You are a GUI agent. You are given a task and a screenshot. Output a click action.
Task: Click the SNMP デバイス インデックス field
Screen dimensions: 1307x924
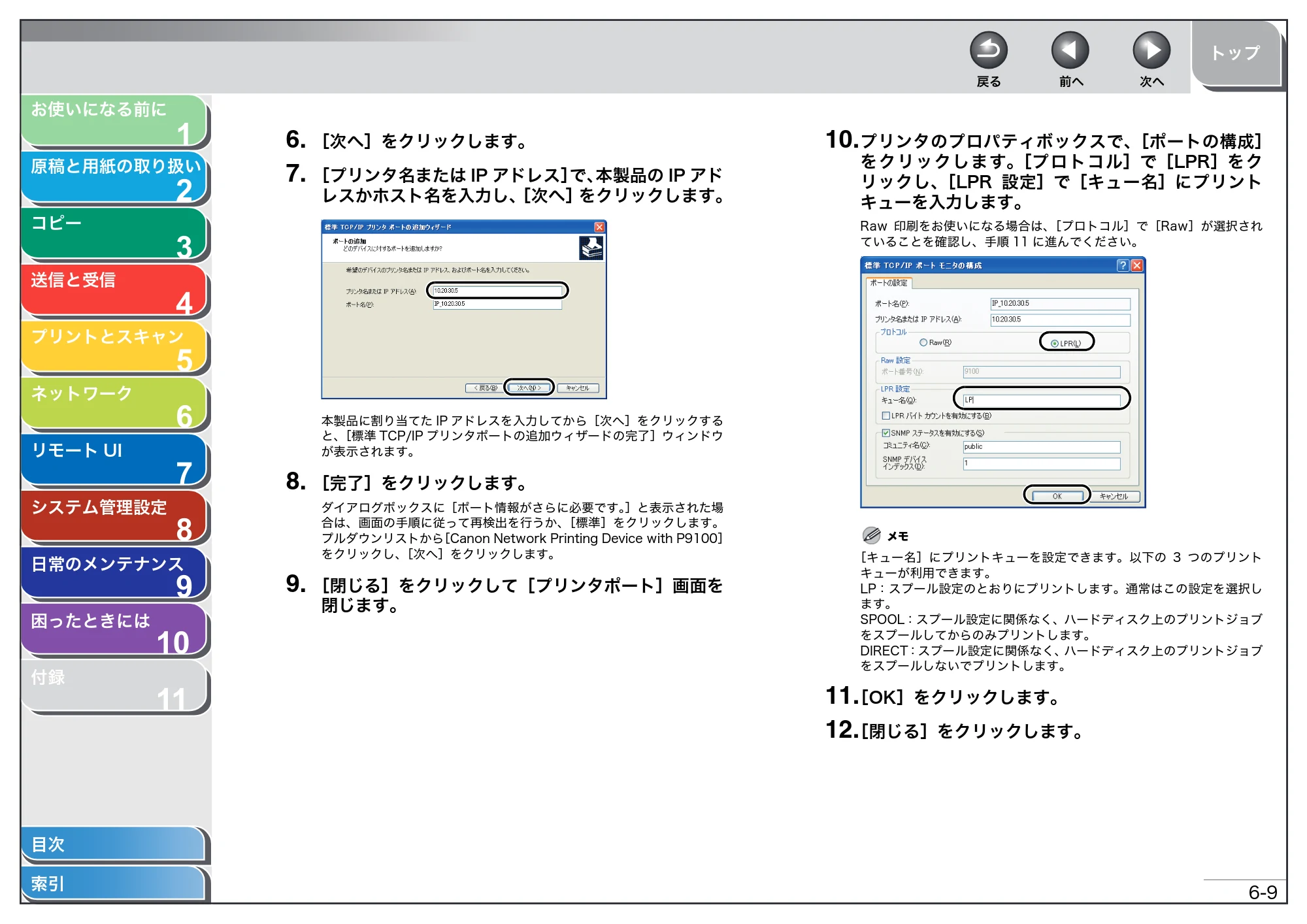1042,463
